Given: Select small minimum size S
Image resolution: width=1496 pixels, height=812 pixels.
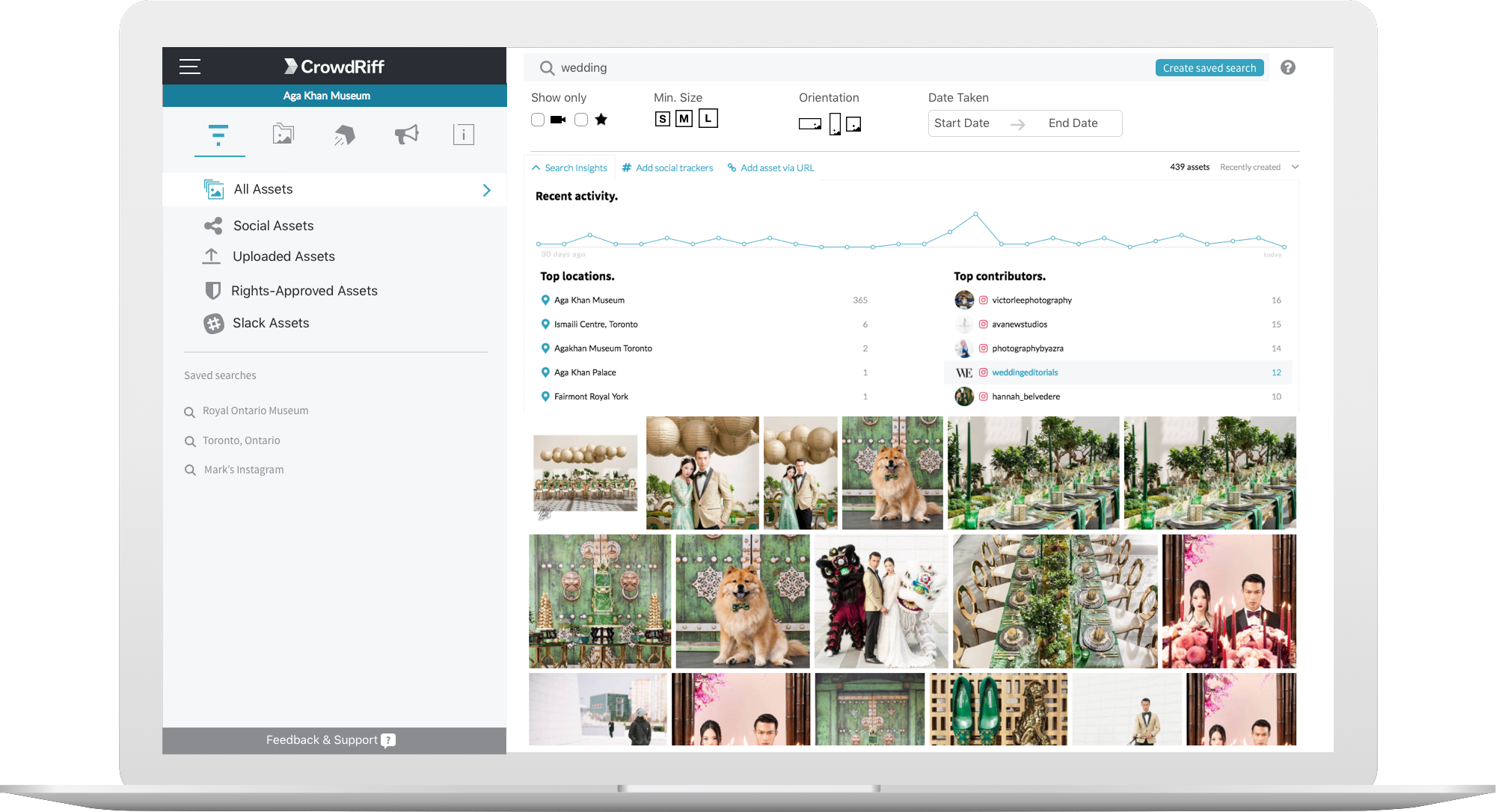Looking at the screenshot, I should pos(663,119).
